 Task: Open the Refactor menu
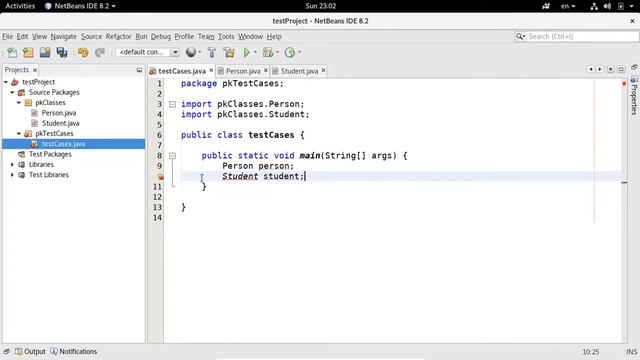point(118,36)
